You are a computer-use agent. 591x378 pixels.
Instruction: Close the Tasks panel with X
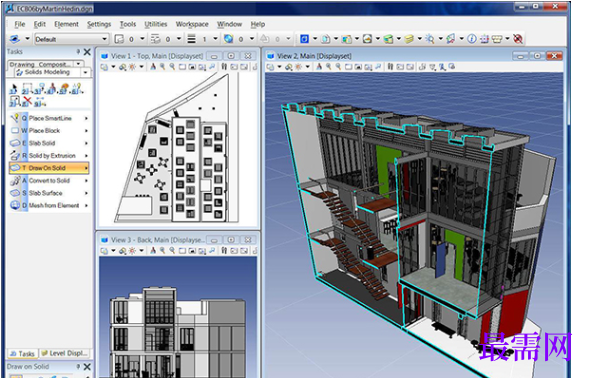(87, 52)
